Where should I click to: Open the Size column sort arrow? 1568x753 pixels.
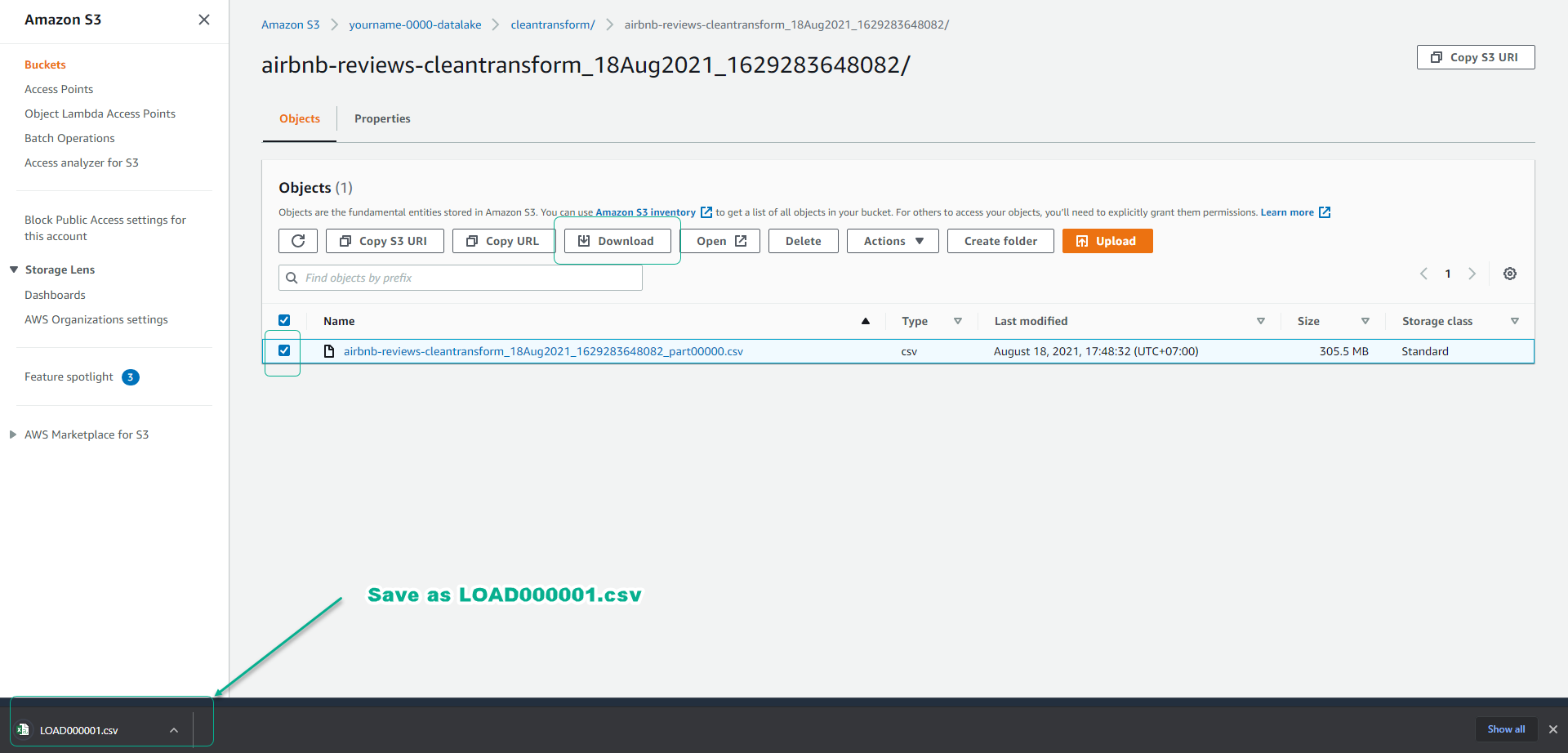pos(1365,321)
